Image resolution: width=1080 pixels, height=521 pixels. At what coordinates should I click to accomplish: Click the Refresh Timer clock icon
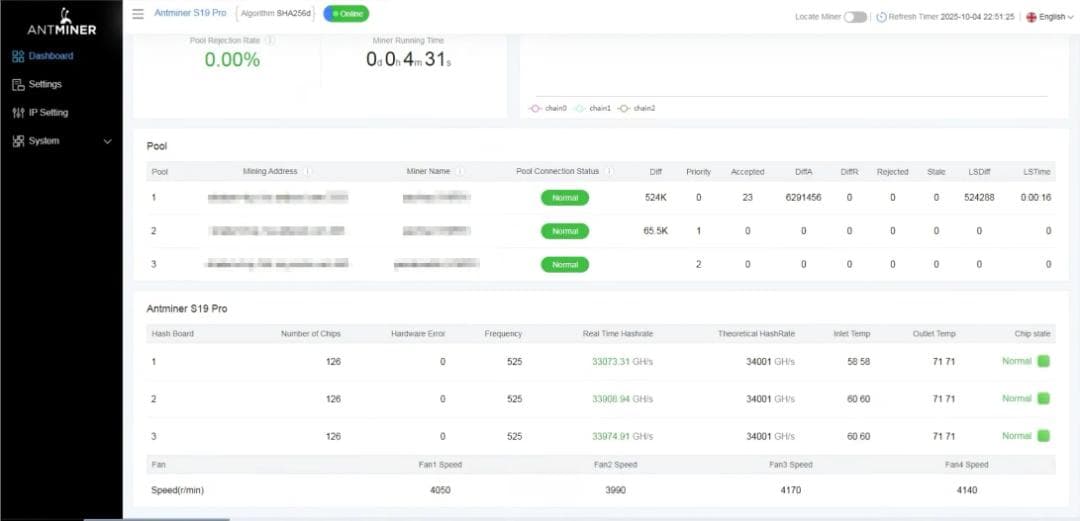[882, 17]
